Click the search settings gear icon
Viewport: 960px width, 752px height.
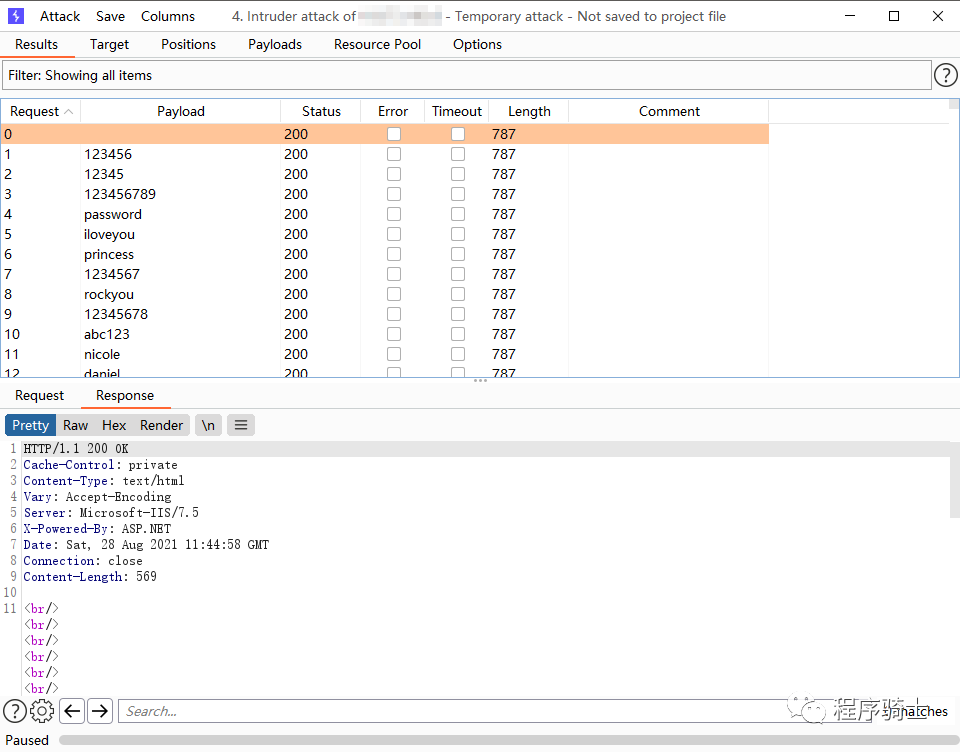tap(42, 711)
